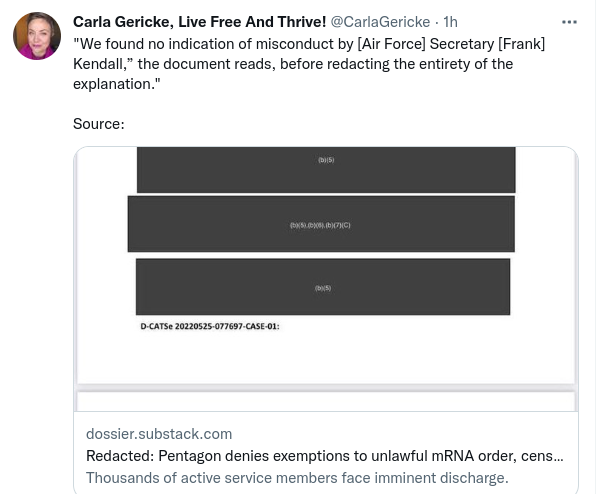Open the @CarlaGericke handle link
This screenshot has height=494, width=608.
click(383, 22)
